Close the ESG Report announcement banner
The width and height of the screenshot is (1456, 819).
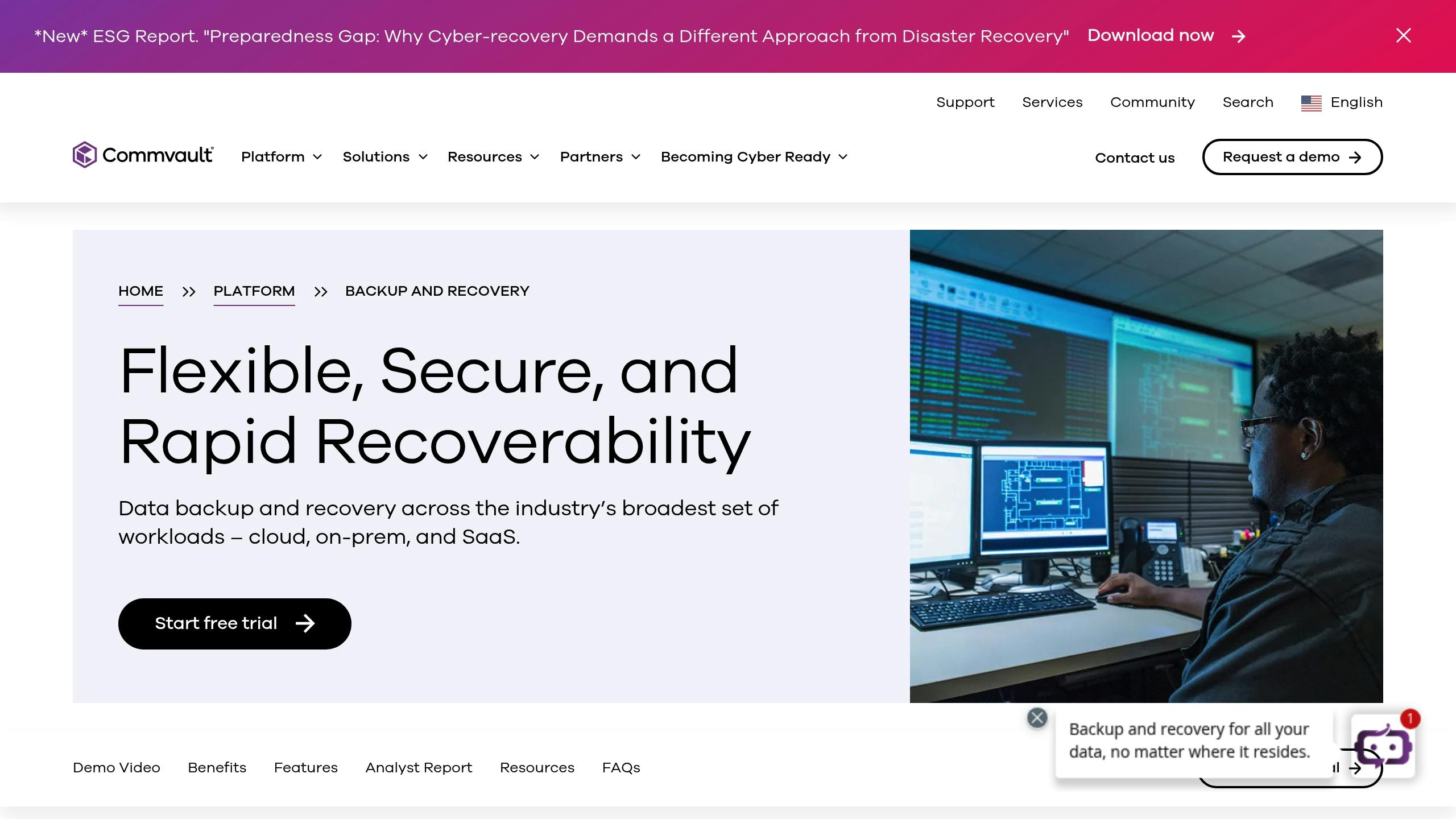[1403, 36]
